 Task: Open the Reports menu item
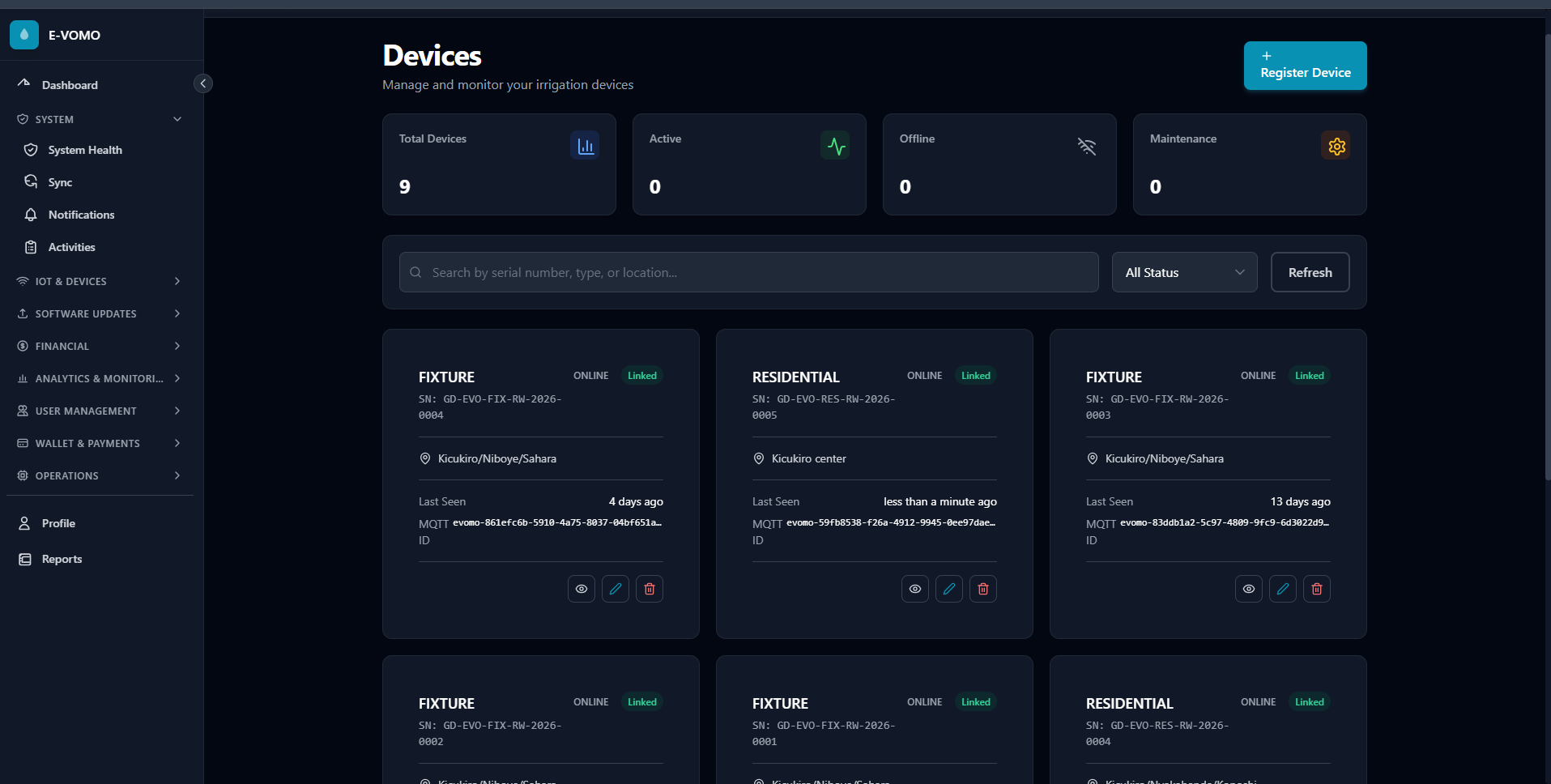(x=62, y=559)
